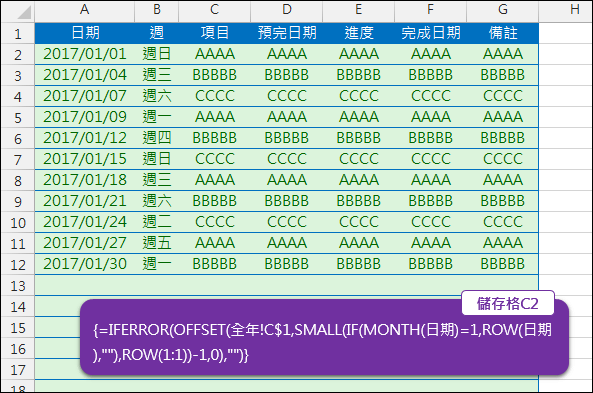Viewport: 593px width, 393px height.
Task: Select the cell 2017/01/04
Action: click(85, 75)
